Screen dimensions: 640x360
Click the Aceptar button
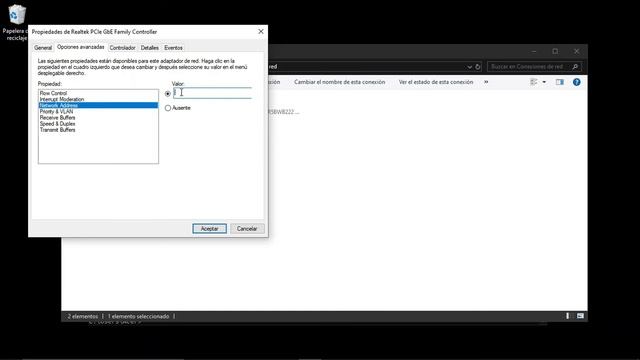[209, 229]
